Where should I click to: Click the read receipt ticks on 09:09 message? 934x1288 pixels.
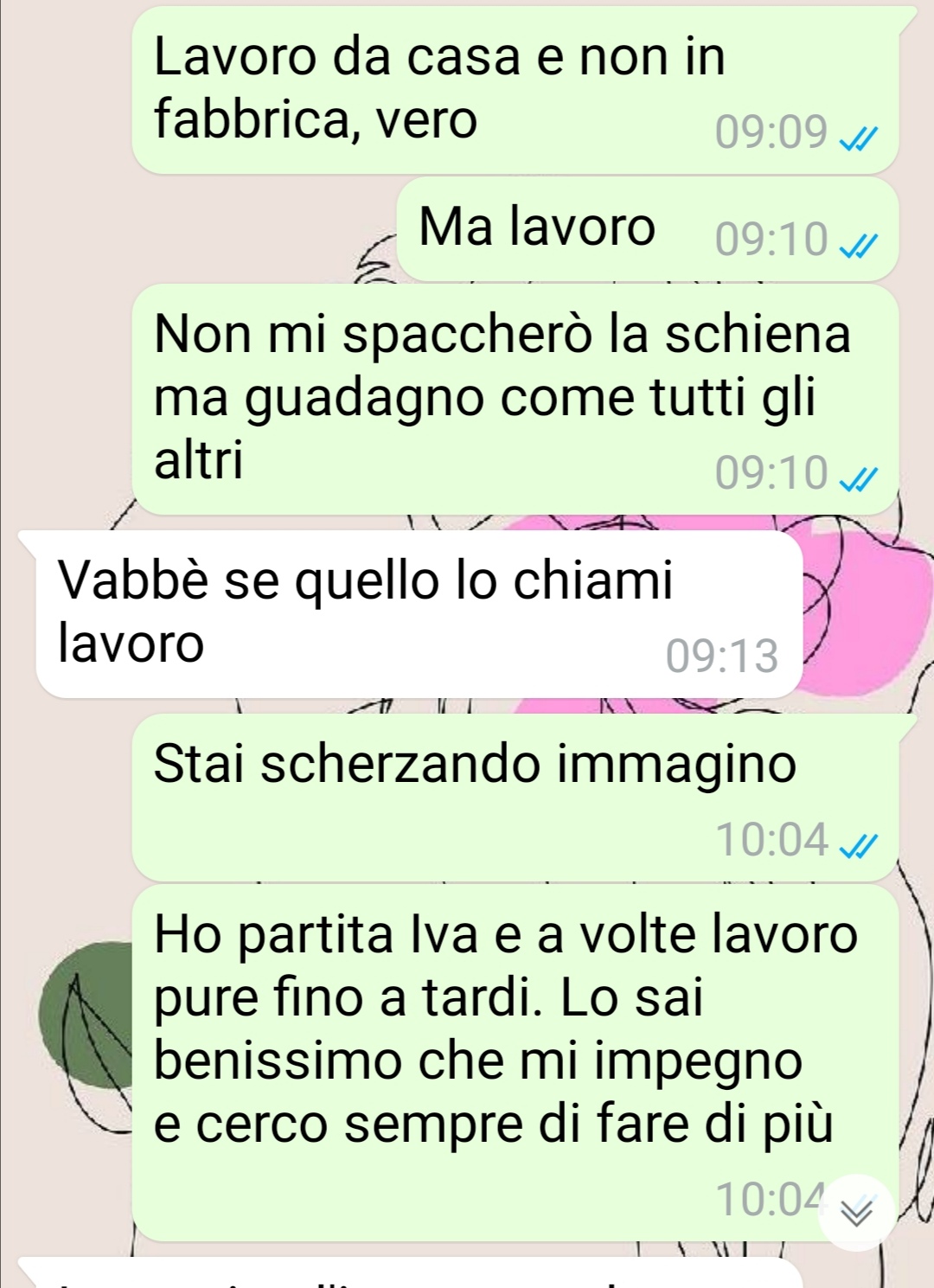coord(859,138)
